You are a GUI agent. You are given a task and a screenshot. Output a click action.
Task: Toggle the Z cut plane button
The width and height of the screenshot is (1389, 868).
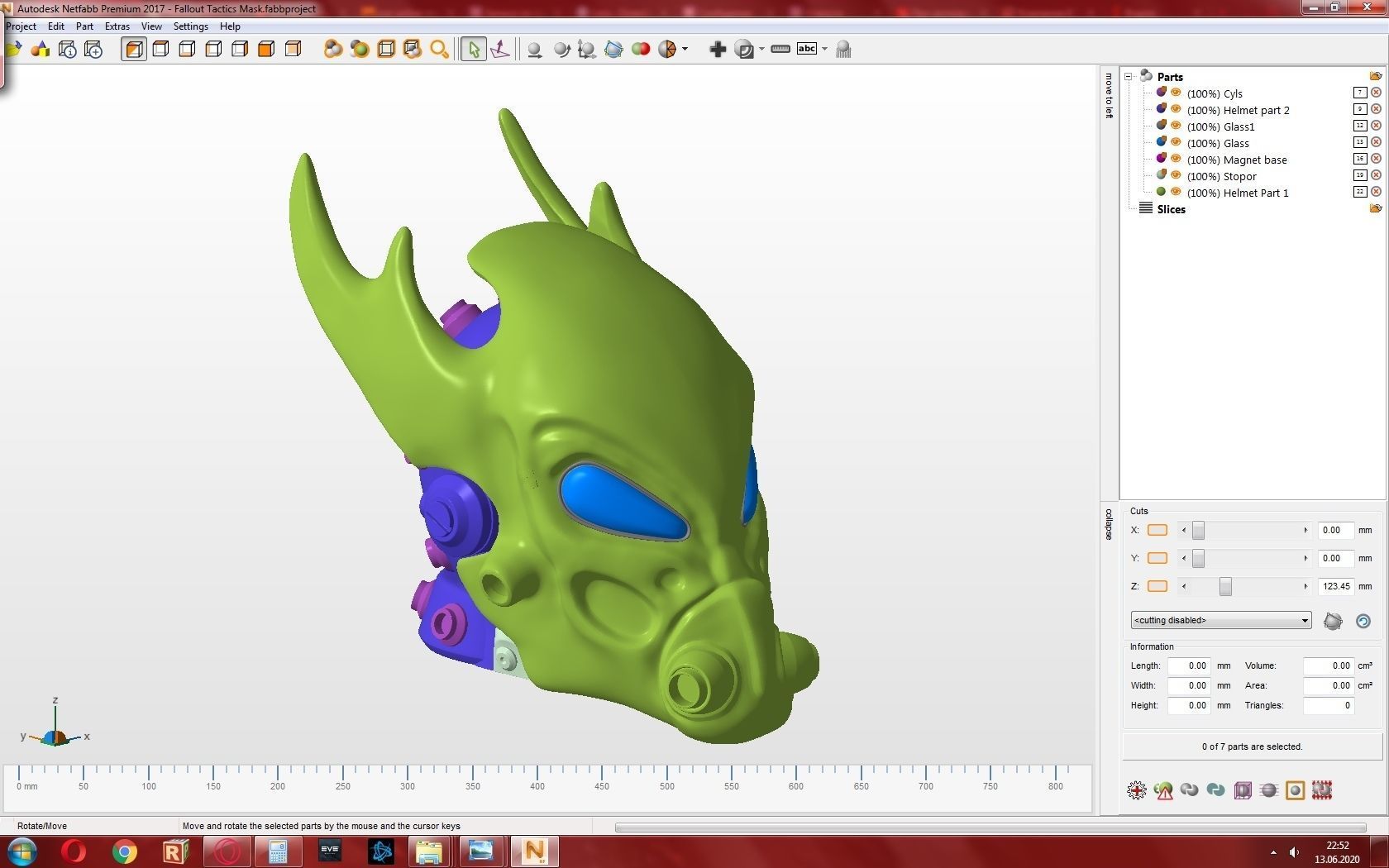pos(1157,586)
